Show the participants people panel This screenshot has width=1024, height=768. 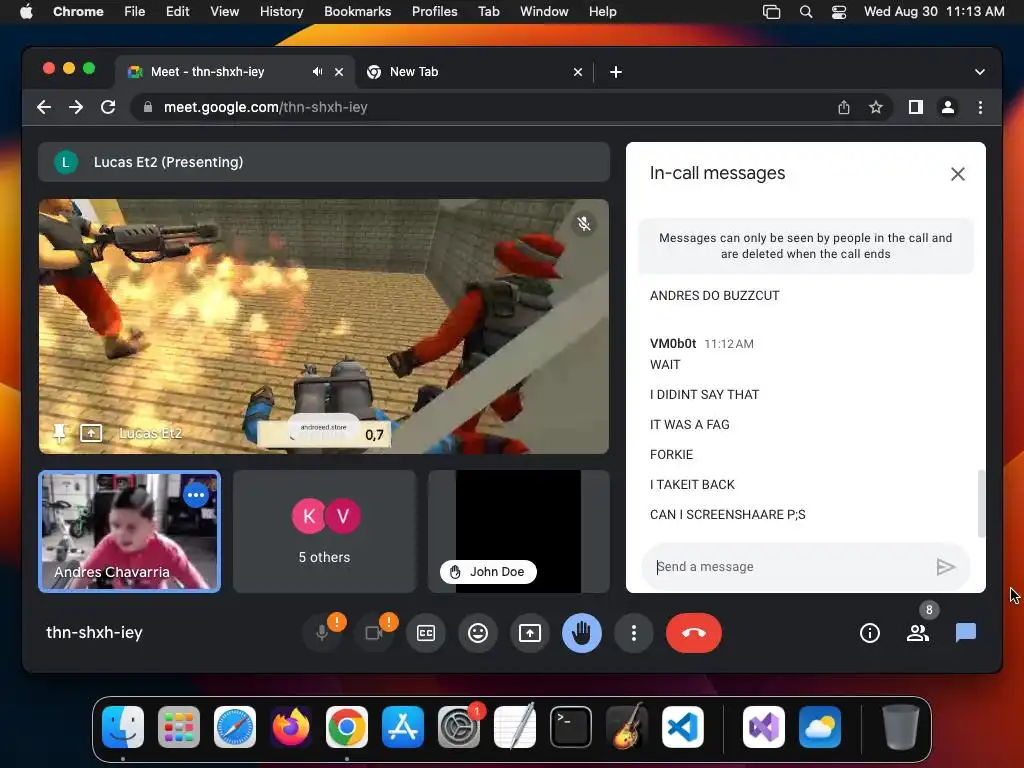(x=918, y=633)
